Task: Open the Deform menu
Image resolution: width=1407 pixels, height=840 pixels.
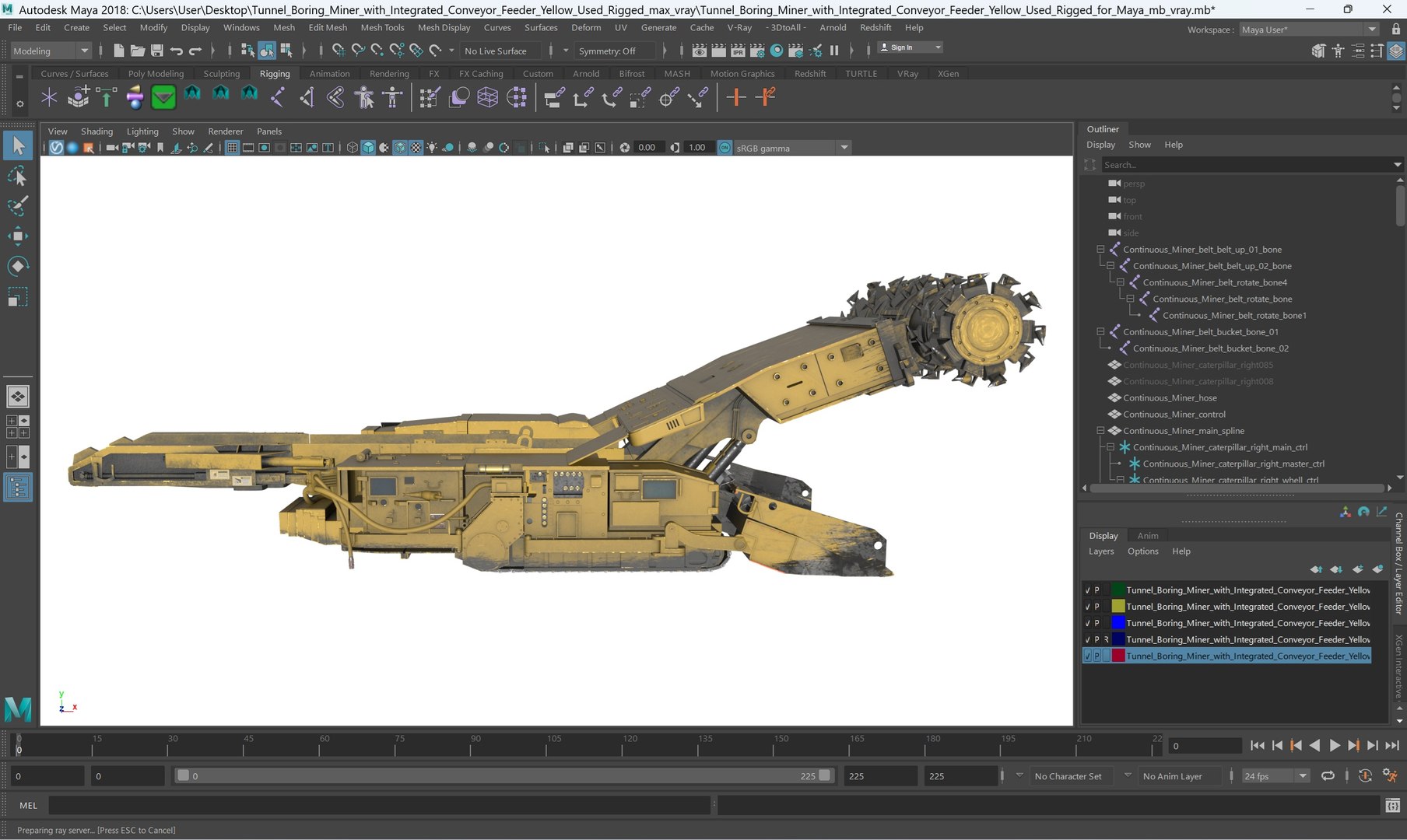Action: click(585, 27)
